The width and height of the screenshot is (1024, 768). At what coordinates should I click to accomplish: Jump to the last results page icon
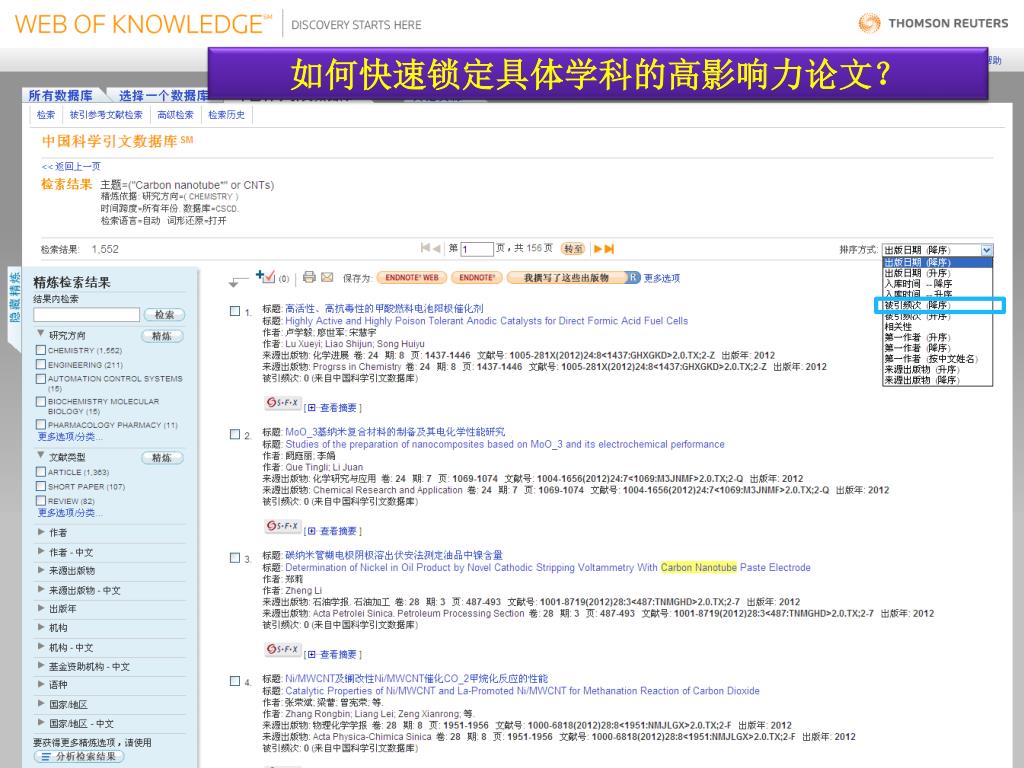pyautogui.click(x=609, y=248)
